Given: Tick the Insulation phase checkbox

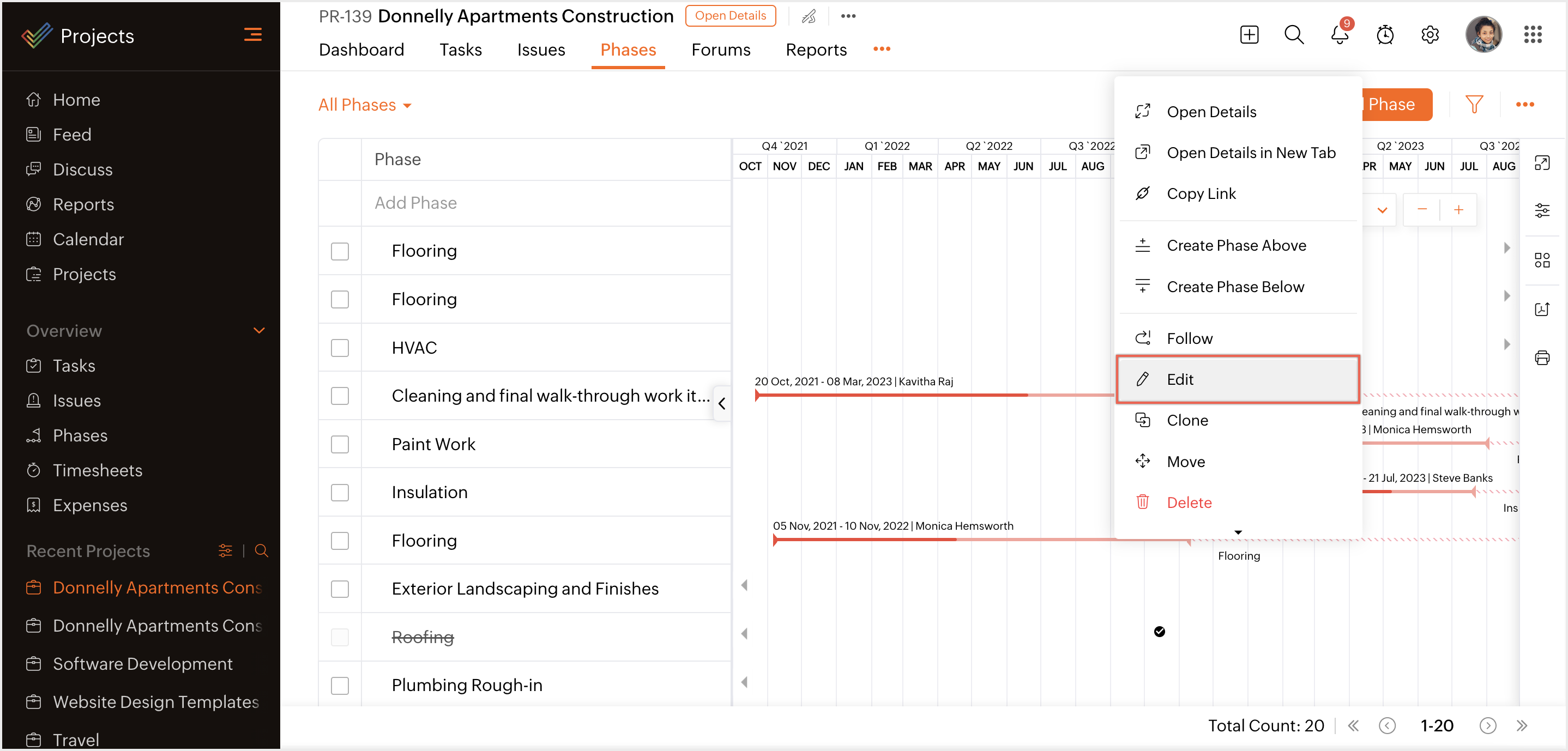Looking at the screenshot, I should (340, 492).
